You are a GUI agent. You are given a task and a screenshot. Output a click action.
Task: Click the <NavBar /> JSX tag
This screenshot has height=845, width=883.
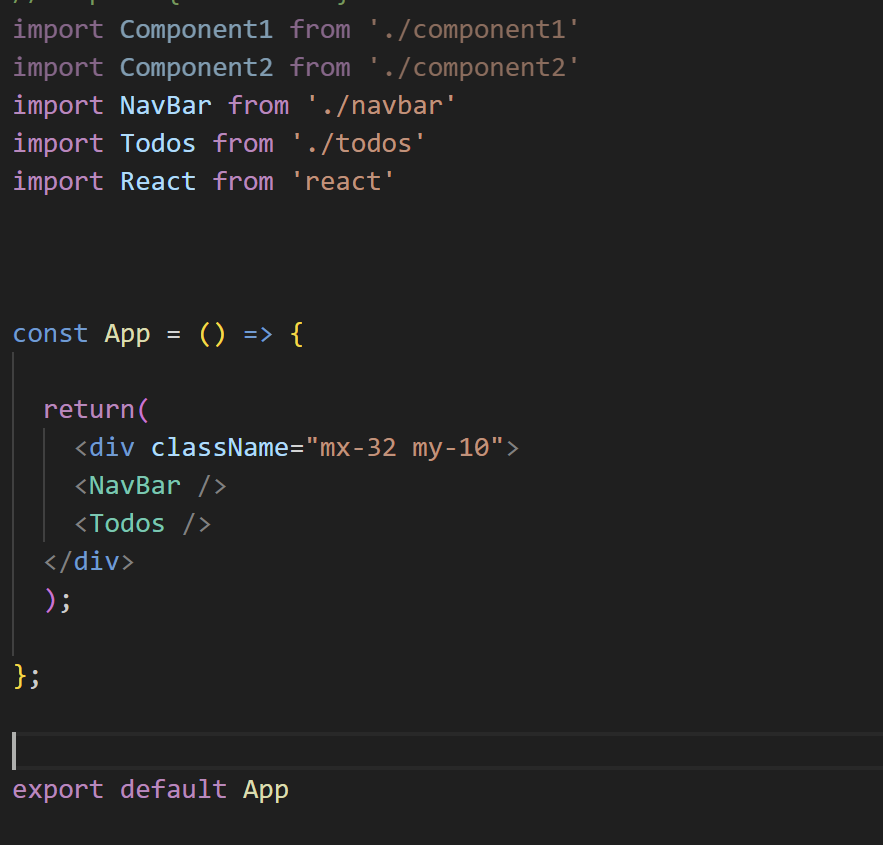point(150,485)
